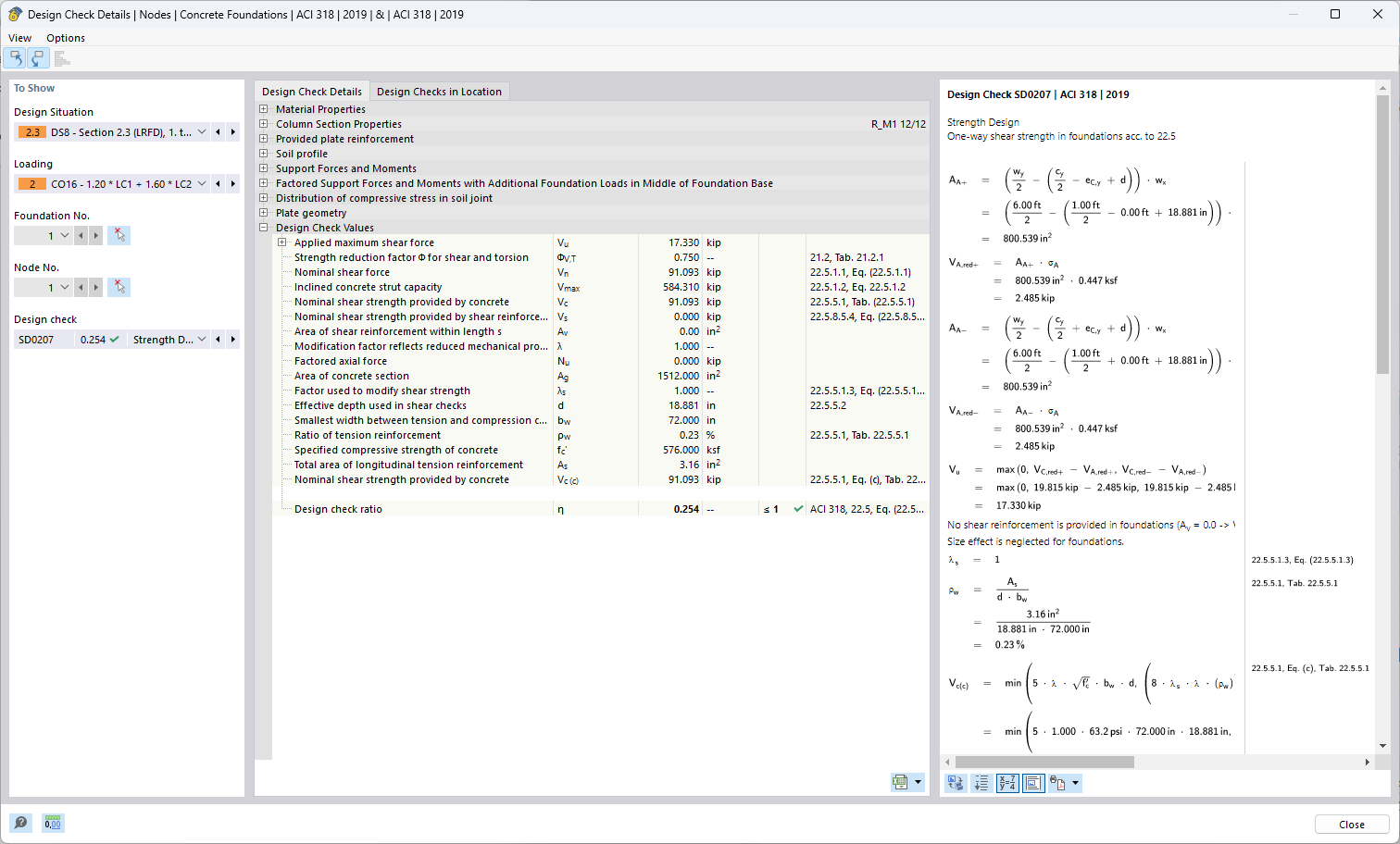Viewport: 1400px width, 844px height.
Task: Go to previous Design Situation with left arrow
Action: click(219, 132)
